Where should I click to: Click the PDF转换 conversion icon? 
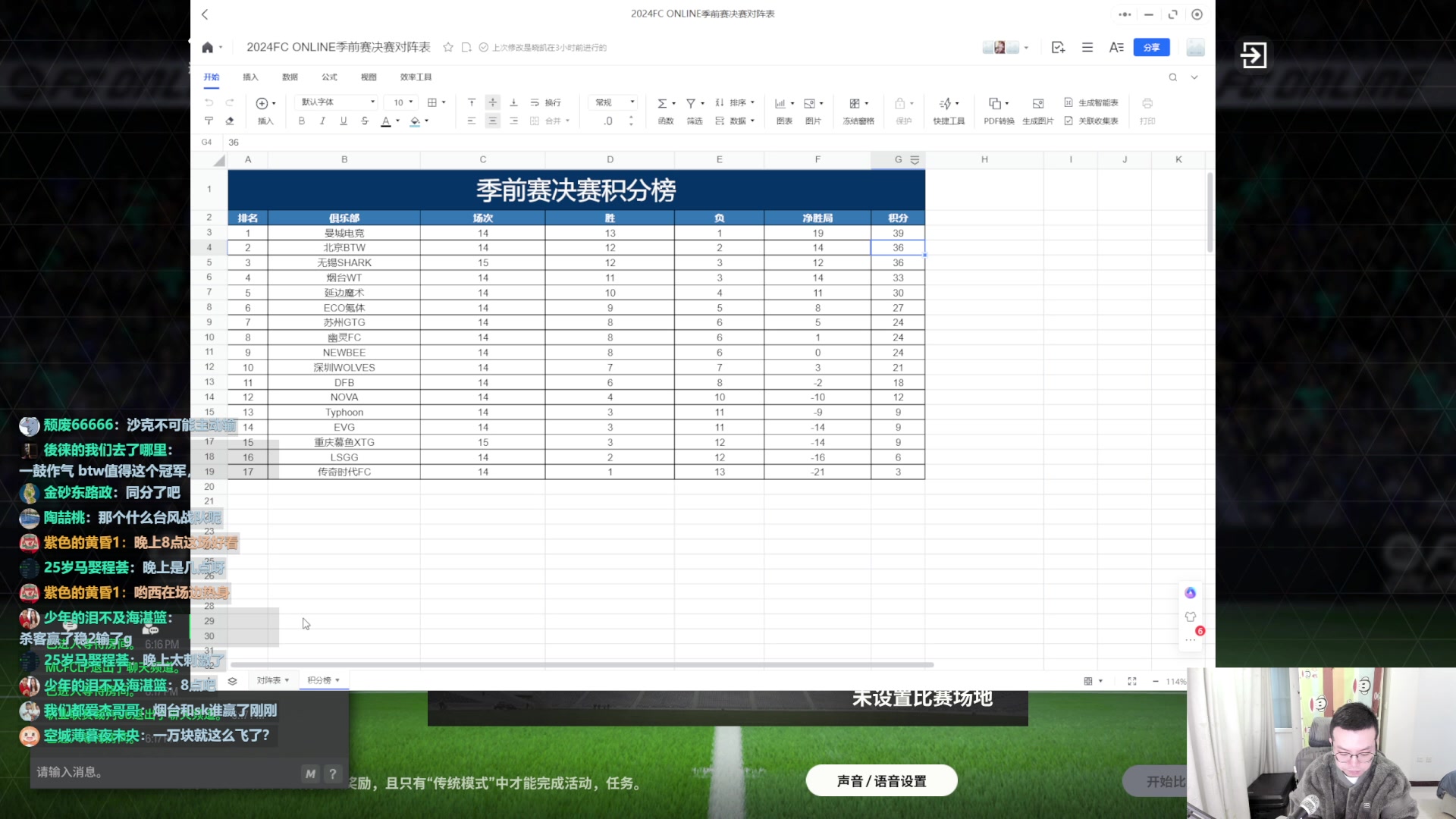[997, 111]
